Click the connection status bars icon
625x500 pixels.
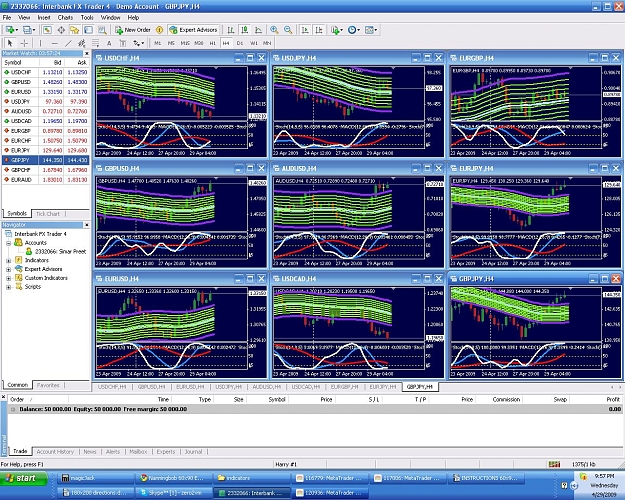pos(554,464)
